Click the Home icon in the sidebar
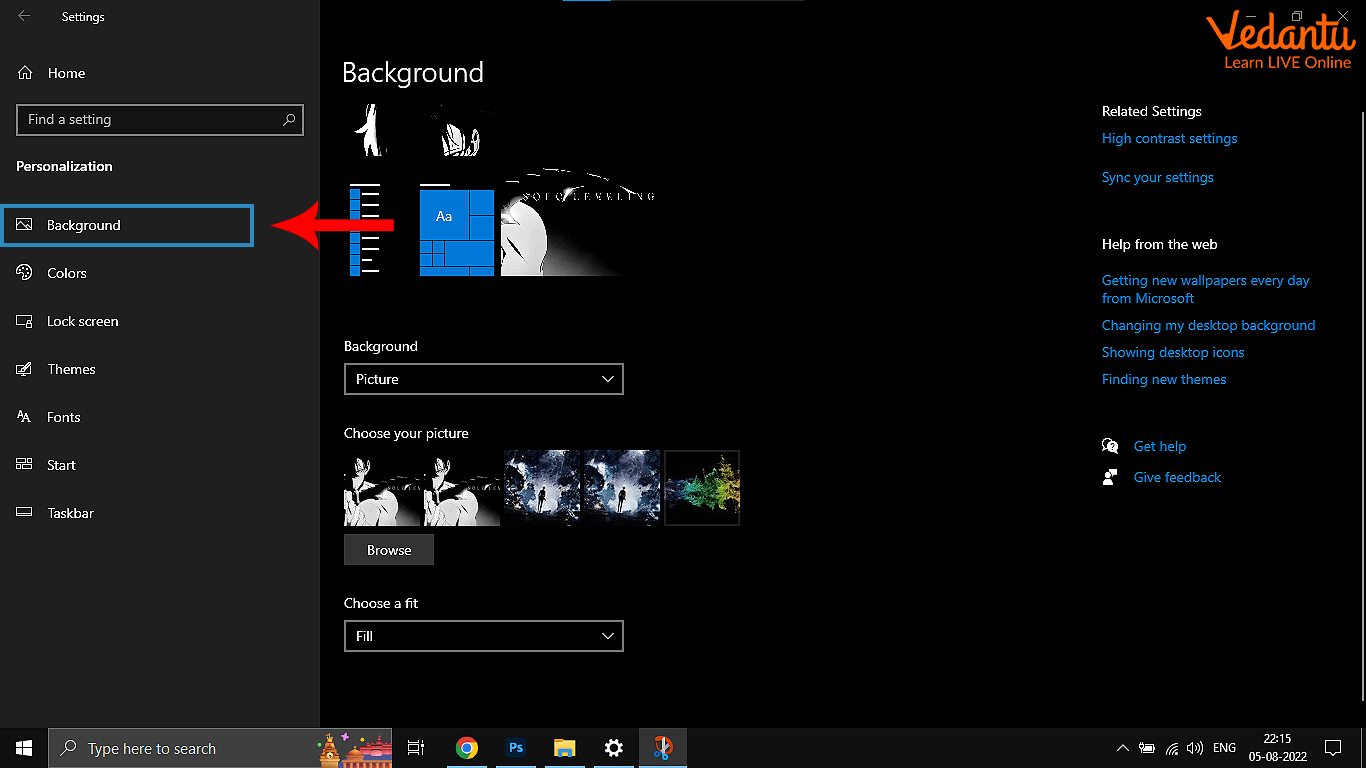Screen dimensions: 1366x768 [x=25, y=73]
